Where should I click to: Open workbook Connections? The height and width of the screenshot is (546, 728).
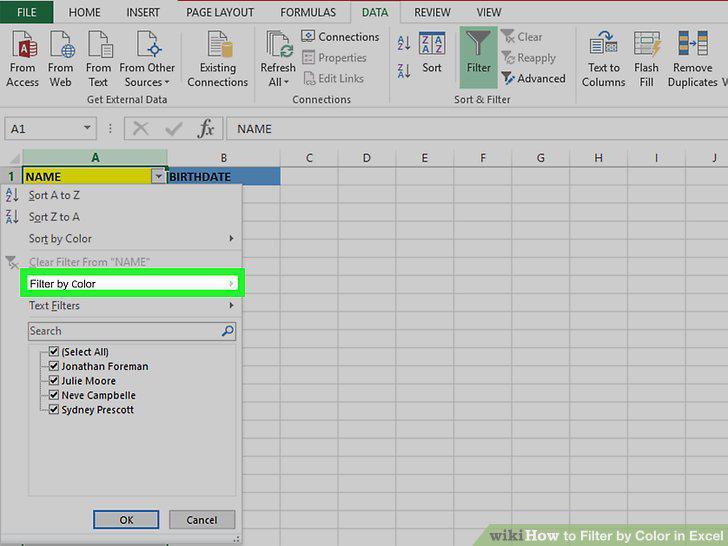point(340,37)
